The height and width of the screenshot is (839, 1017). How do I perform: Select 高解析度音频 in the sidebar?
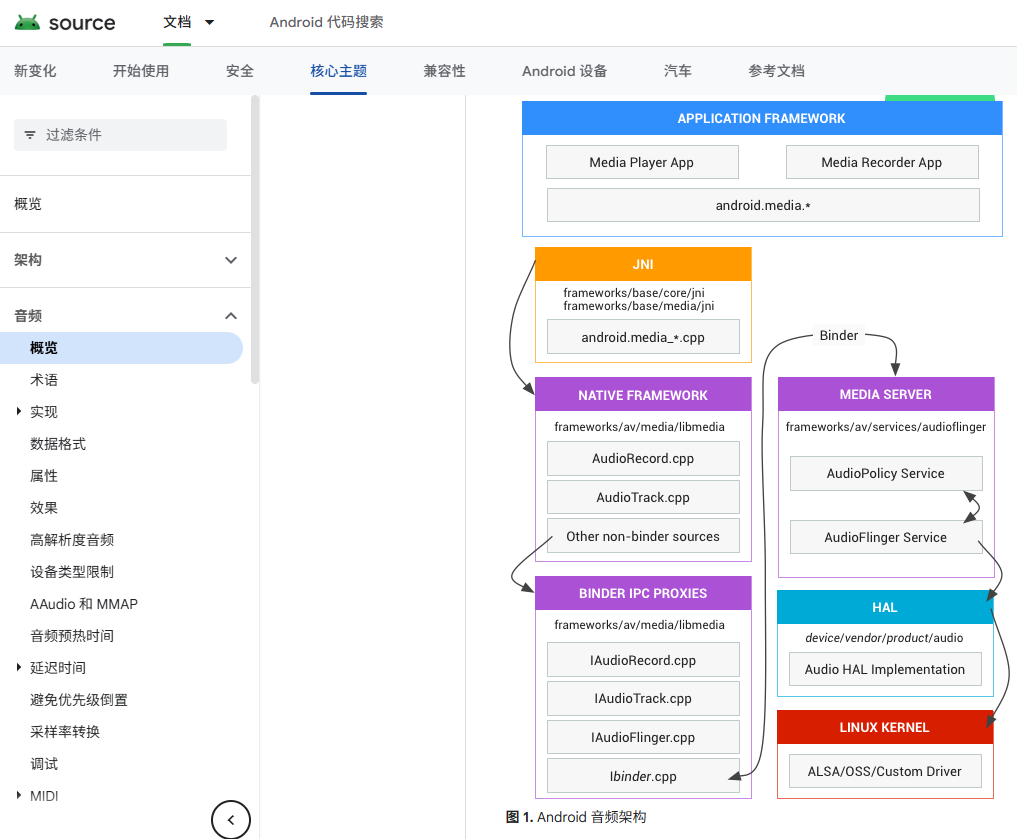[x=72, y=540]
